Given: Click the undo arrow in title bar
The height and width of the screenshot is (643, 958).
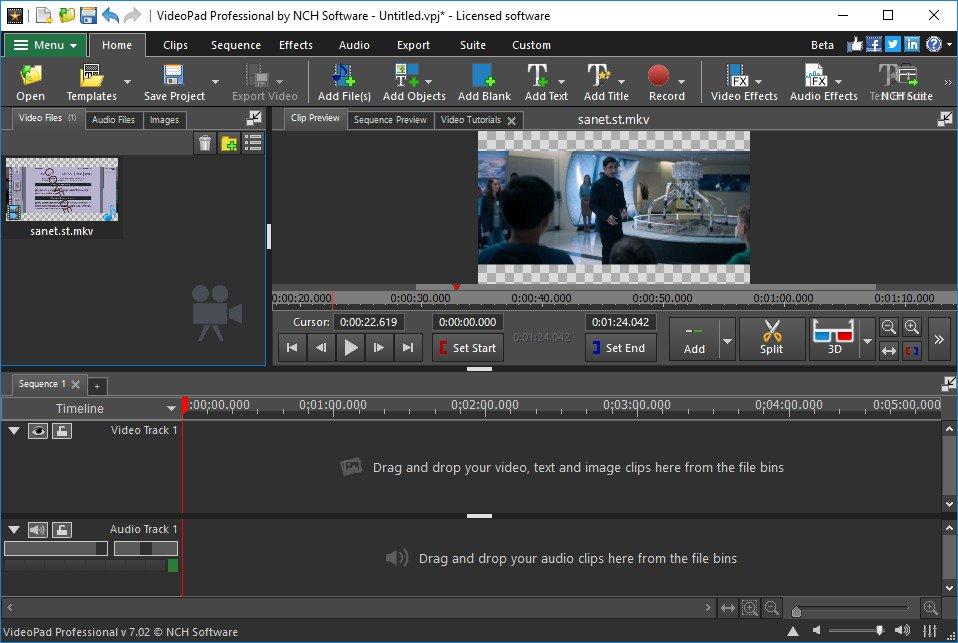Looking at the screenshot, I should tap(111, 15).
